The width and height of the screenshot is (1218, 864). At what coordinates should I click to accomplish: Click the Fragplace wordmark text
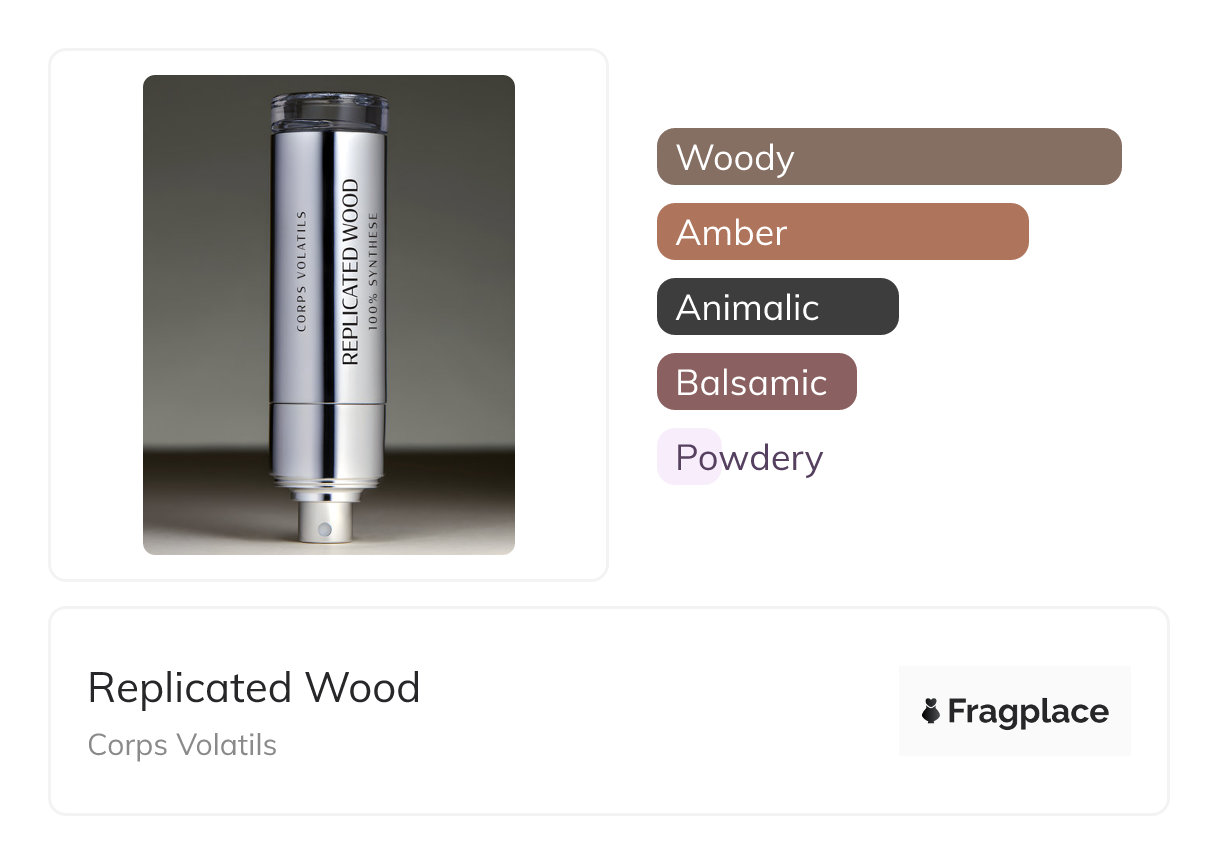pos(1027,711)
